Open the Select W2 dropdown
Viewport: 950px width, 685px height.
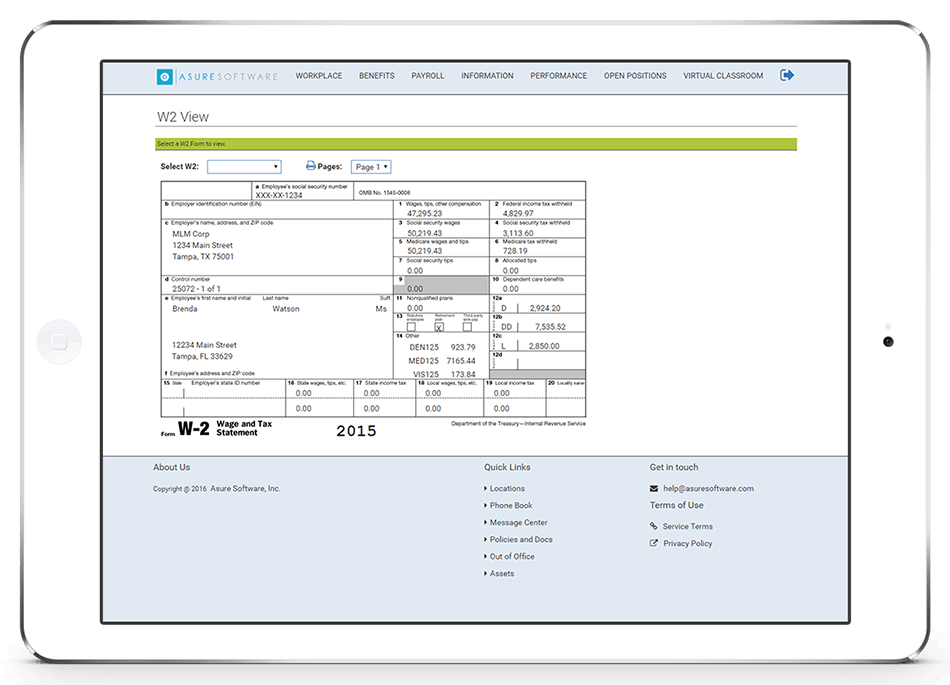pyautogui.click(x=245, y=166)
